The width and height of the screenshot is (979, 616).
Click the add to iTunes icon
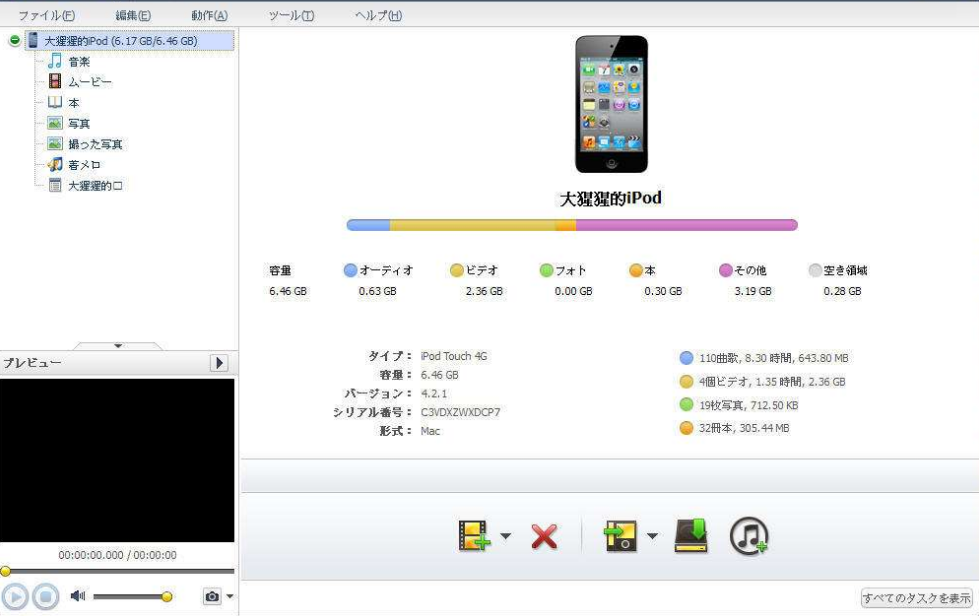coord(749,536)
